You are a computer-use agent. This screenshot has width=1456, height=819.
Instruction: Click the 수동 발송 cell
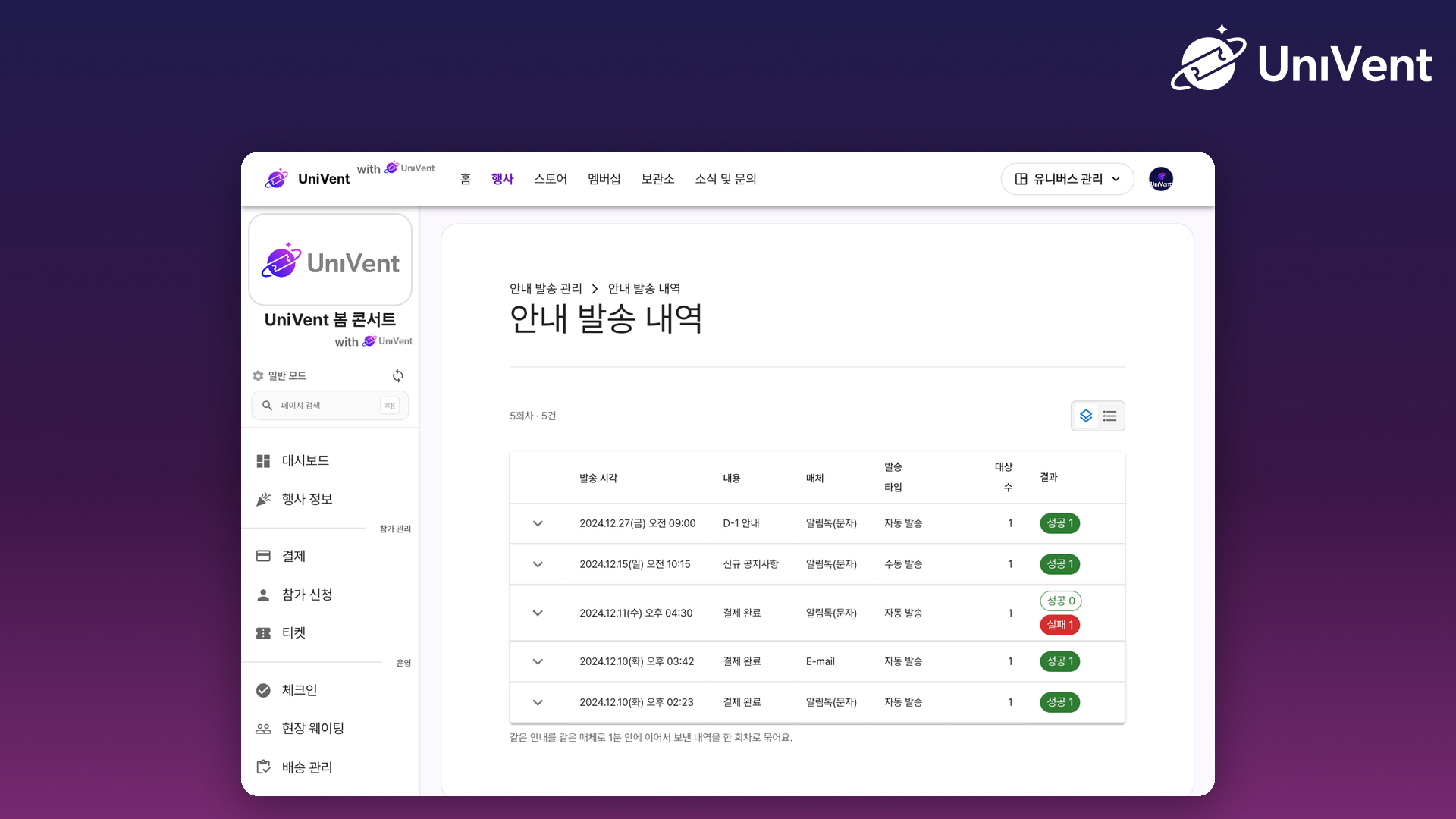(x=903, y=564)
